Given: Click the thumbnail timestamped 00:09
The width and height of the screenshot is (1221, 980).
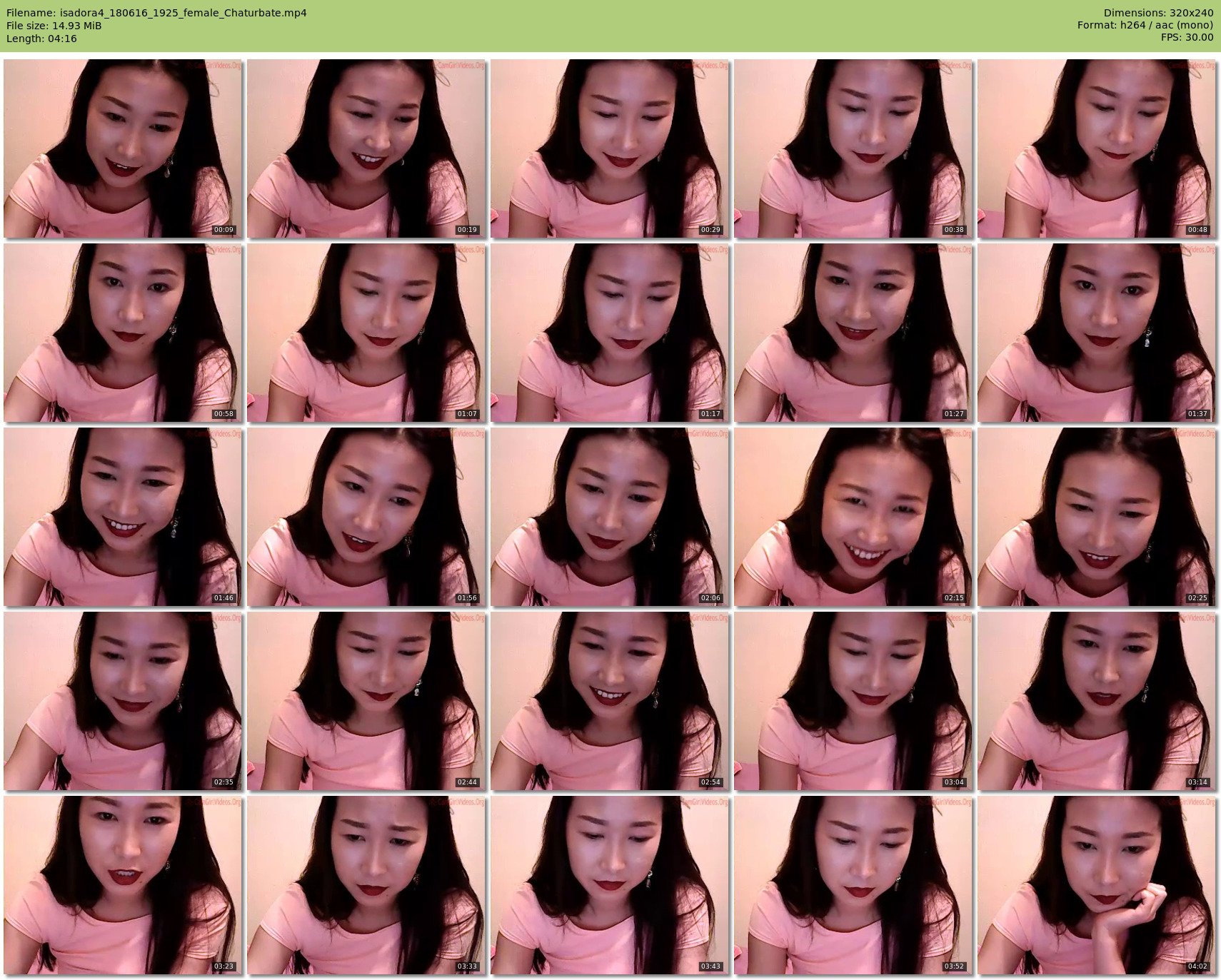Looking at the screenshot, I should tap(123, 148).
